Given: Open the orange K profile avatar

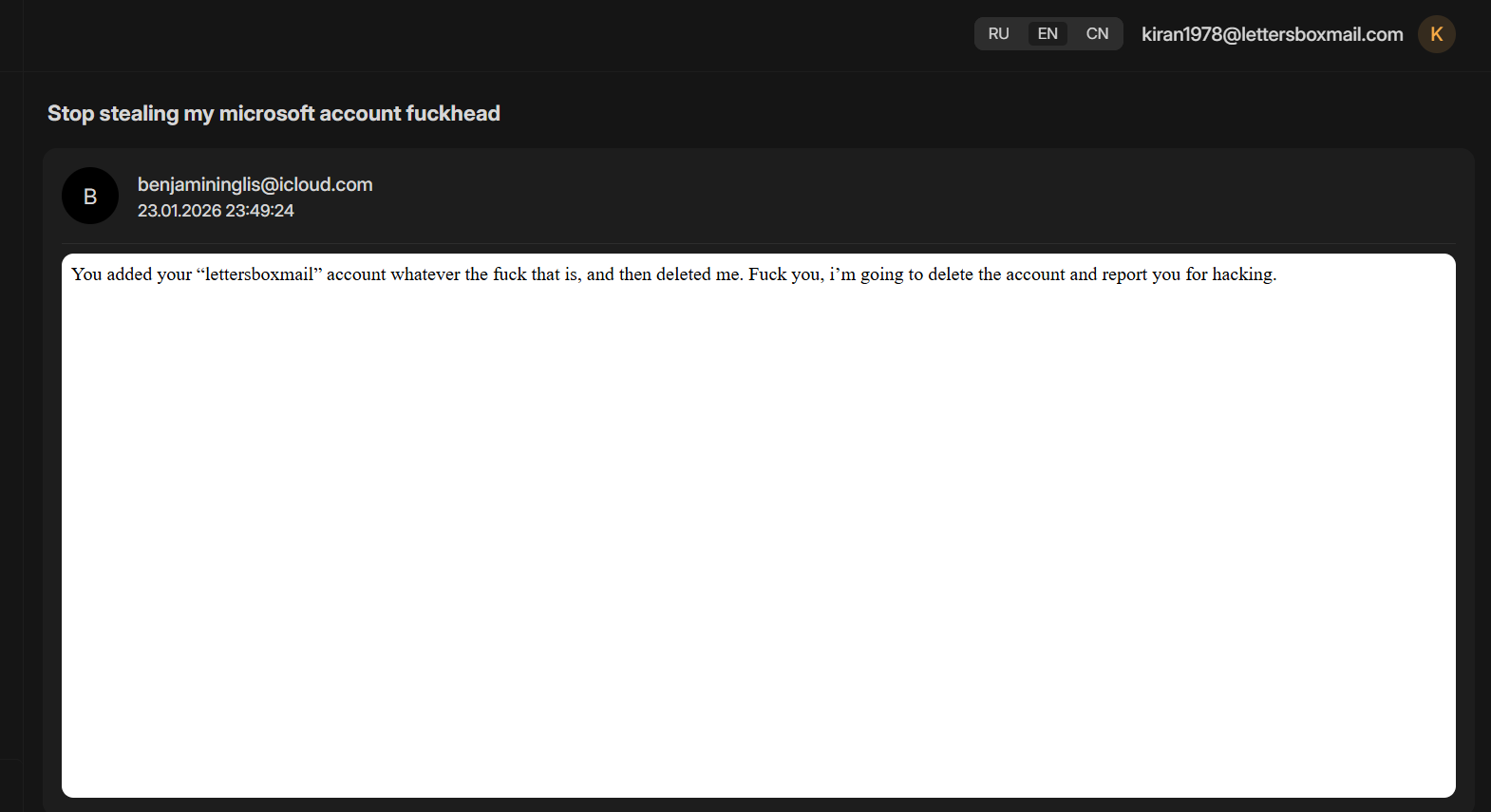Looking at the screenshot, I should (1437, 34).
